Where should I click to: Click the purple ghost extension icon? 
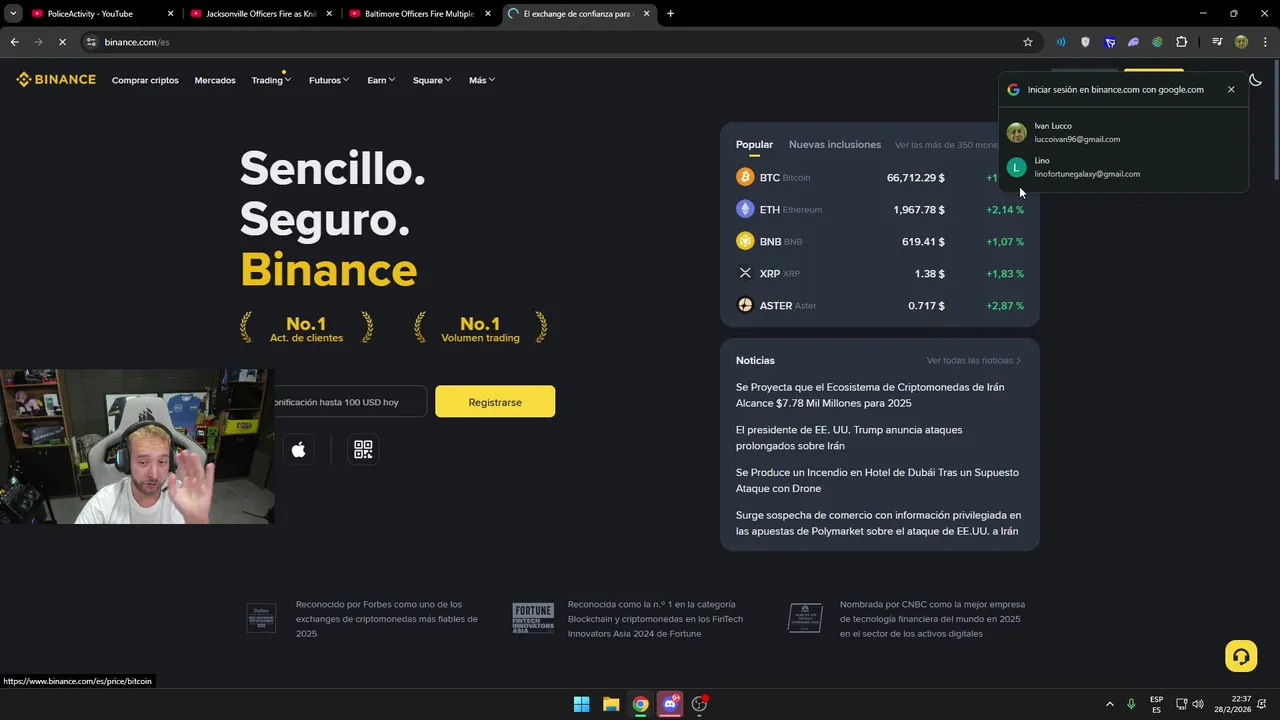tap(1133, 42)
